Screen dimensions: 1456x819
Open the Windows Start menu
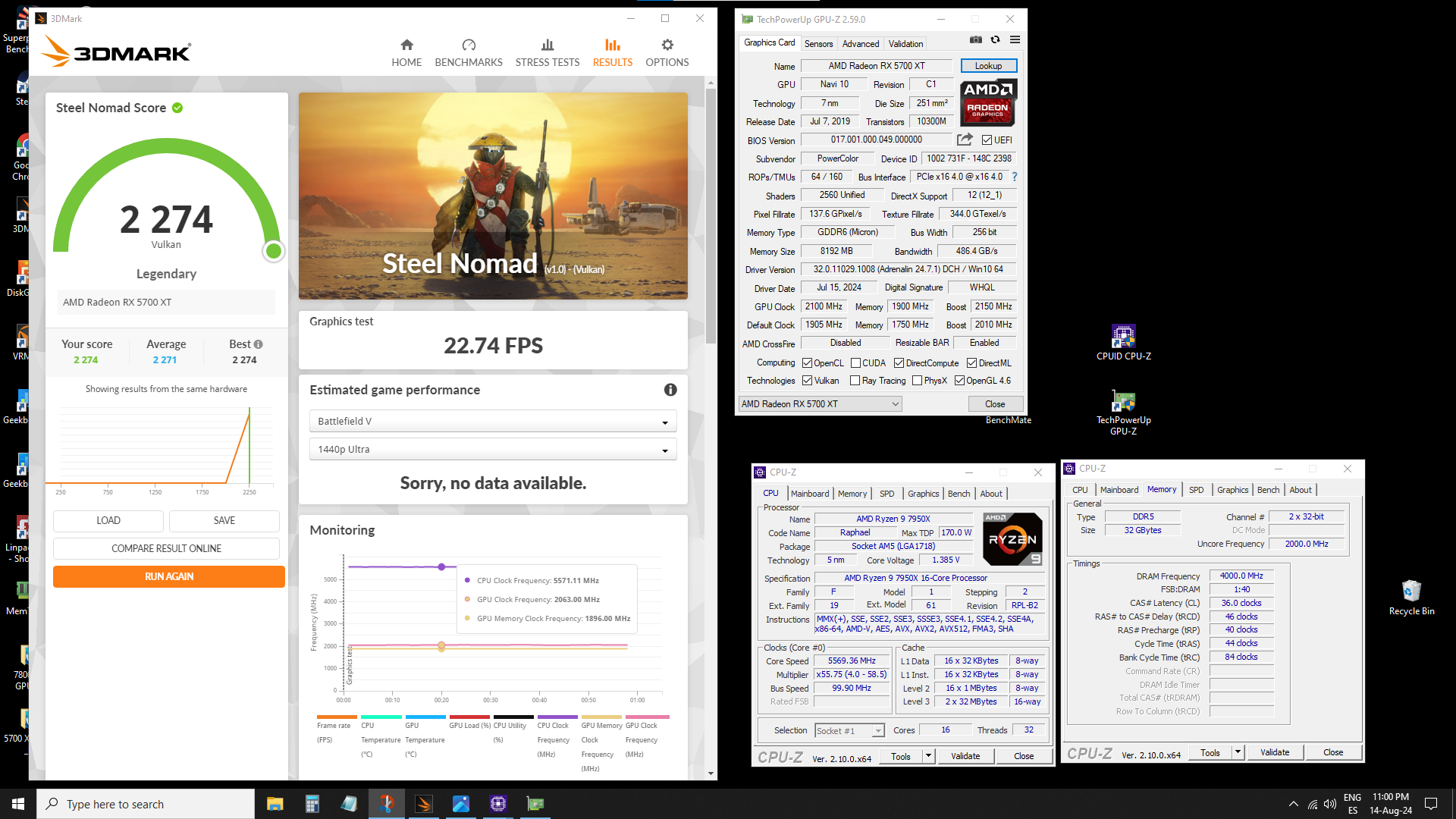[18, 804]
